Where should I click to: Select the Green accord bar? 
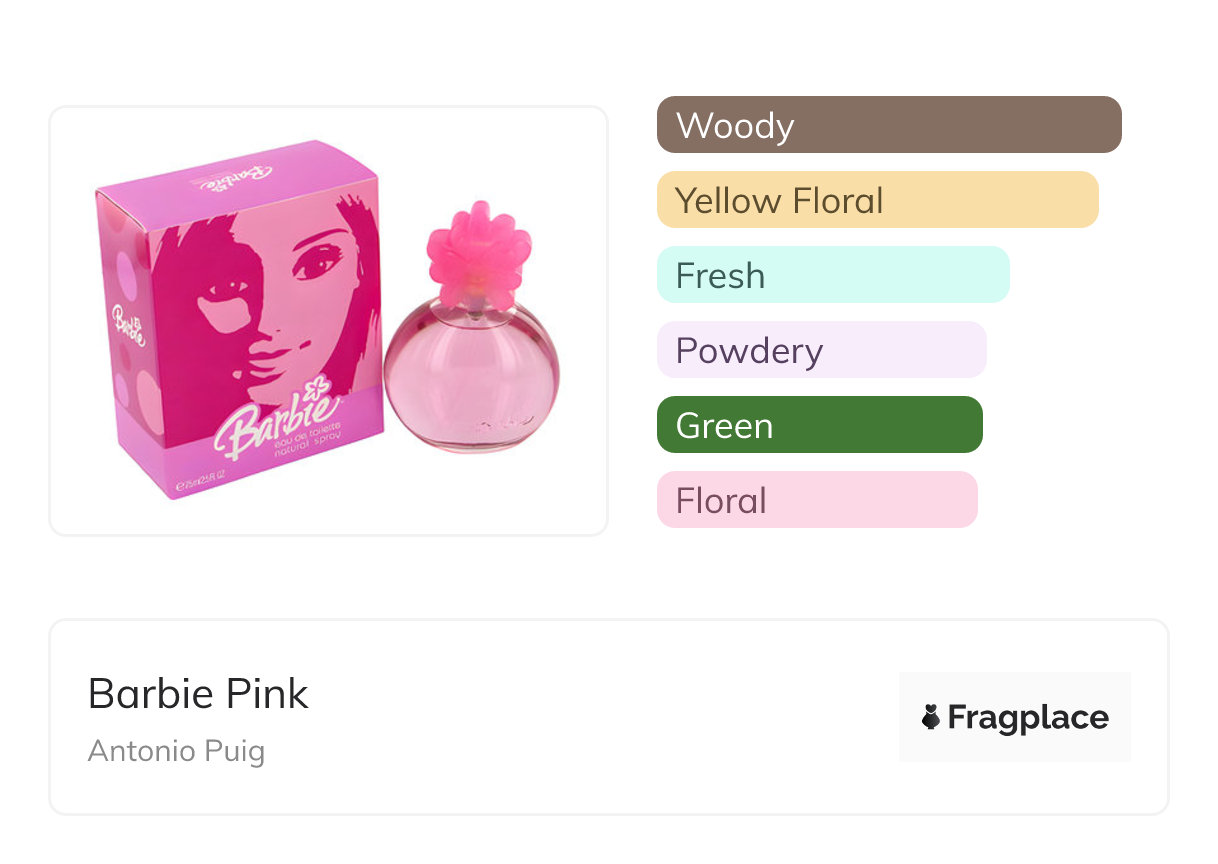coord(819,425)
